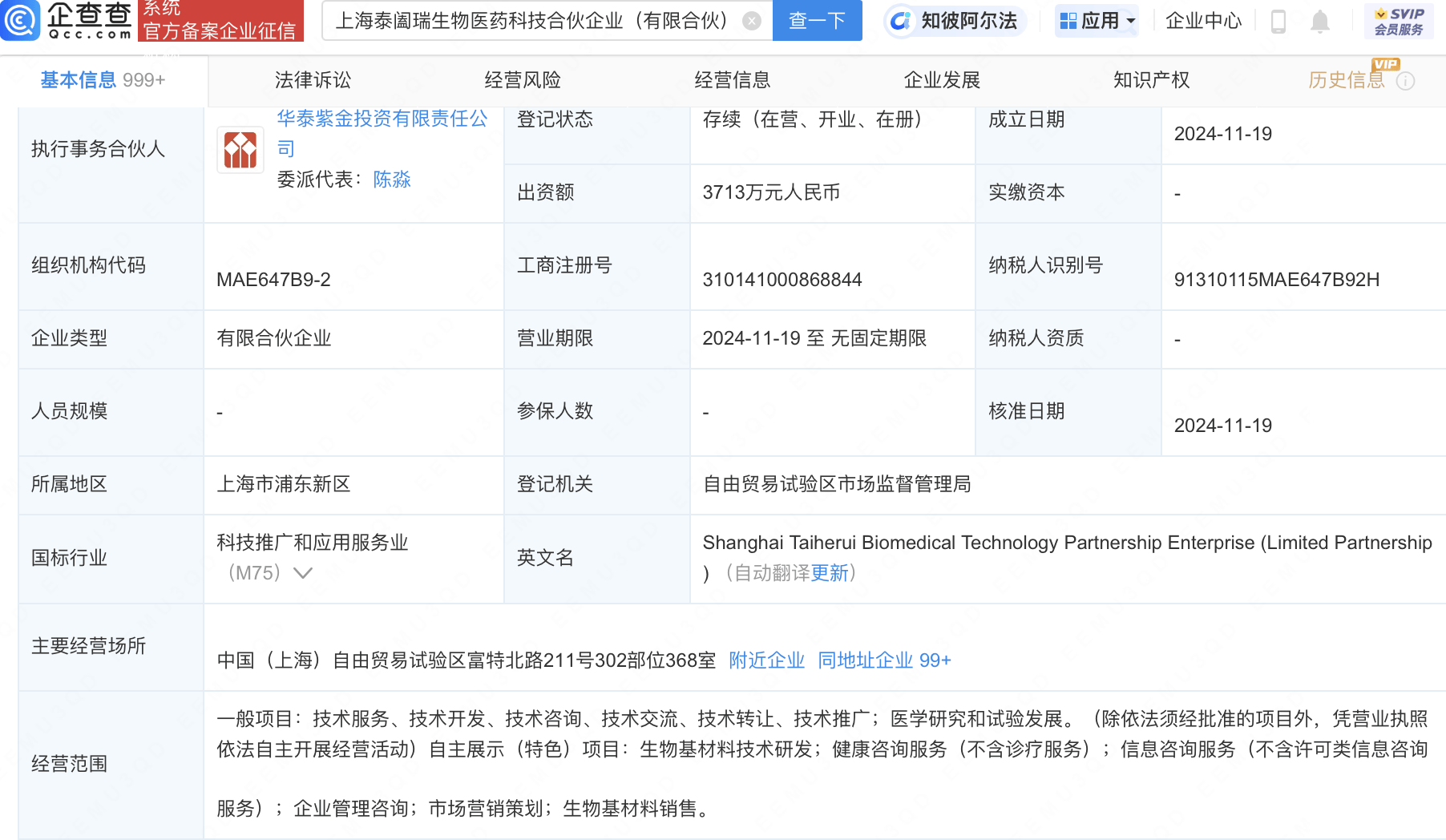1446x840 pixels.
Task: Click the info icon beside 历史信息
Action: (x=1406, y=81)
